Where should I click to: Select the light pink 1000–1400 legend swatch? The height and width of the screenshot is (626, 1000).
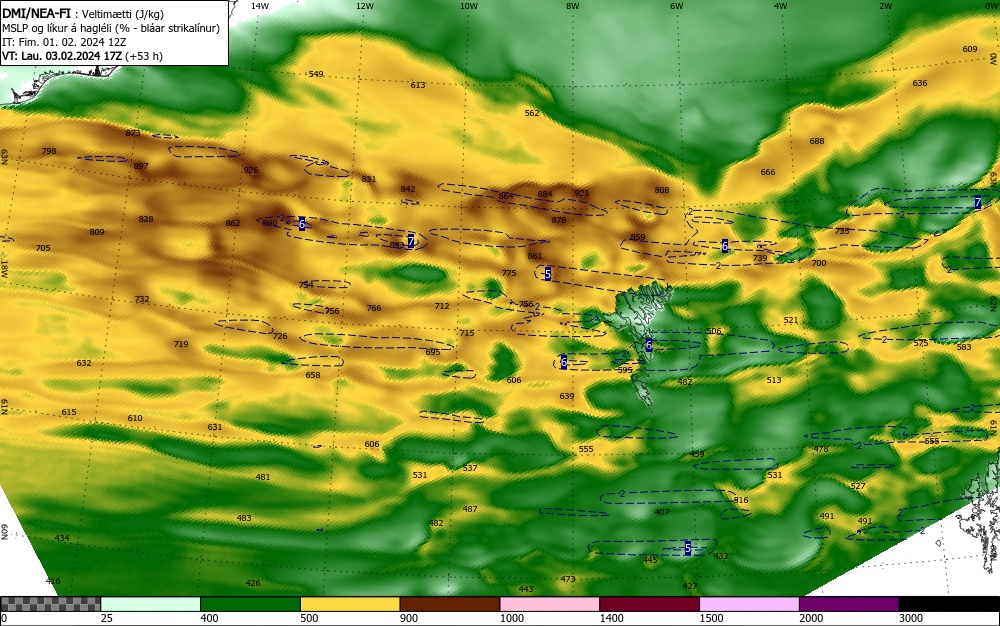(x=550, y=604)
